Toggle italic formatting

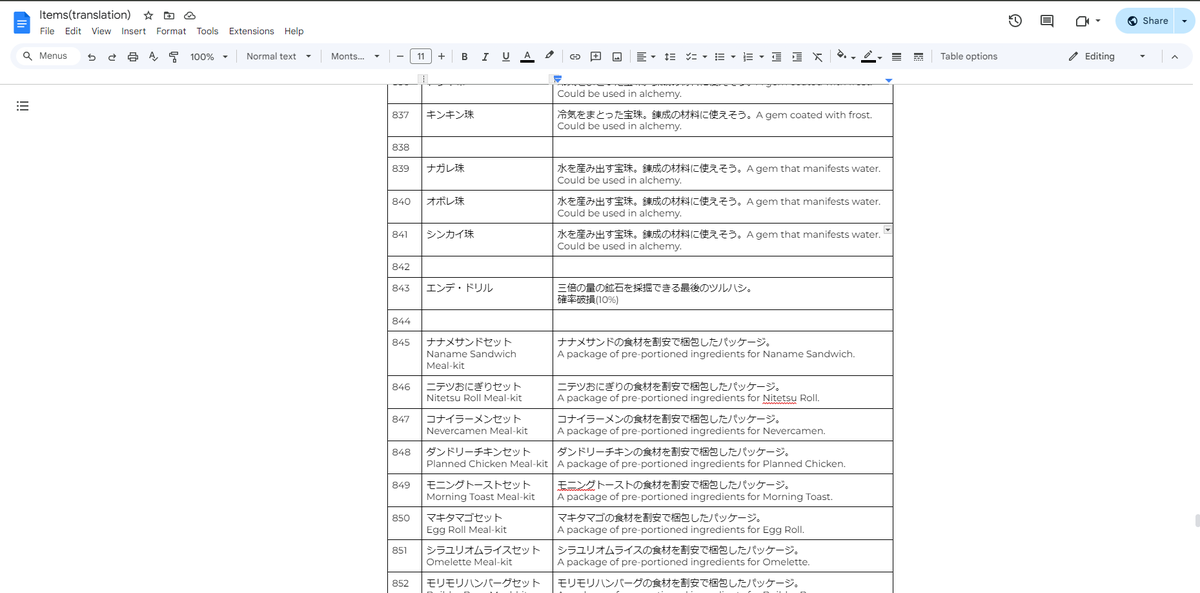(x=485, y=56)
